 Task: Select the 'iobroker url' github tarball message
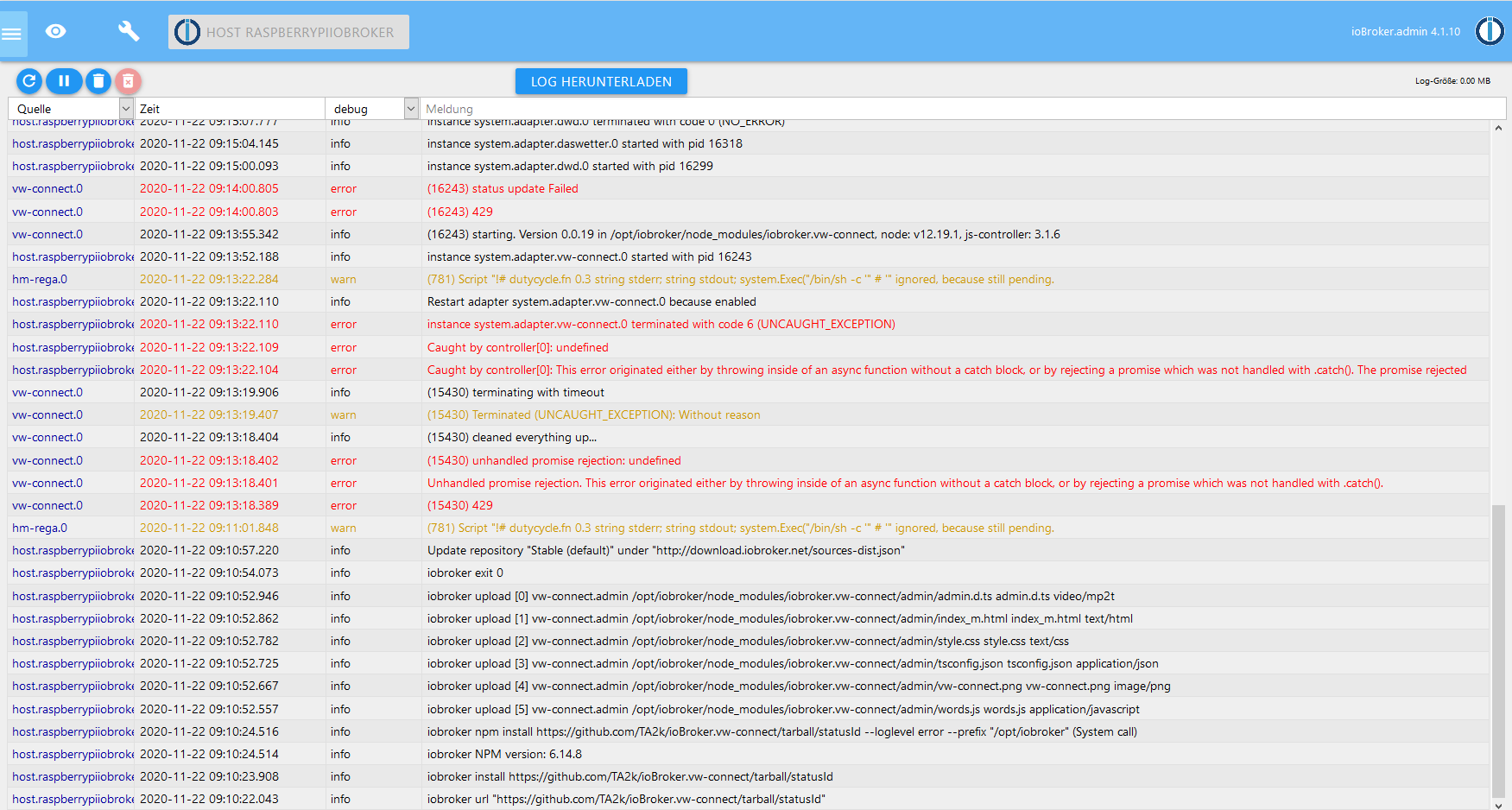(626, 799)
